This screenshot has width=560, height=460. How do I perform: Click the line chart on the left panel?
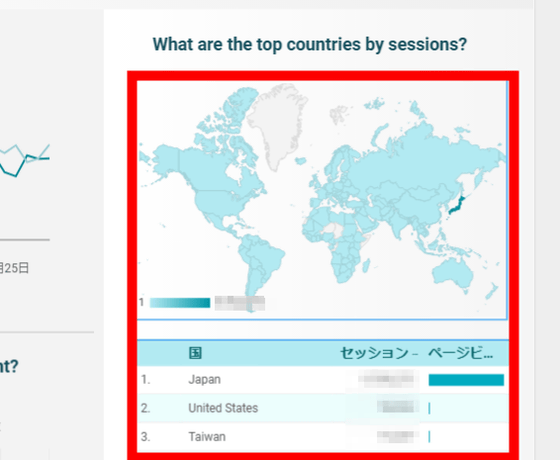coord(24,160)
